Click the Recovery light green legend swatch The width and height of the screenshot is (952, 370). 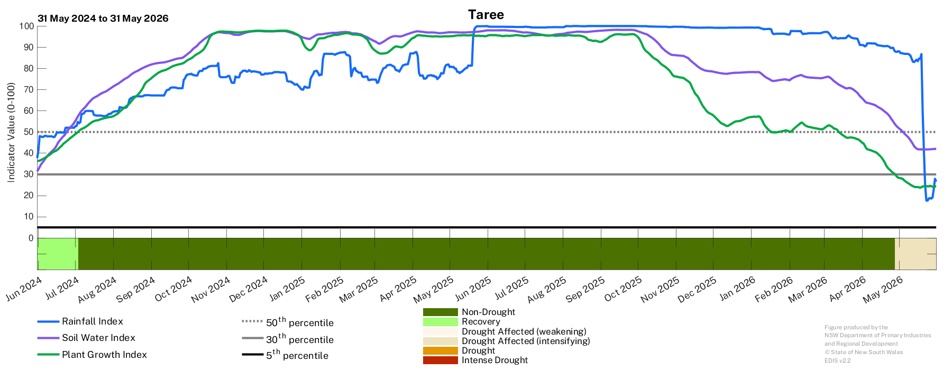440,321
